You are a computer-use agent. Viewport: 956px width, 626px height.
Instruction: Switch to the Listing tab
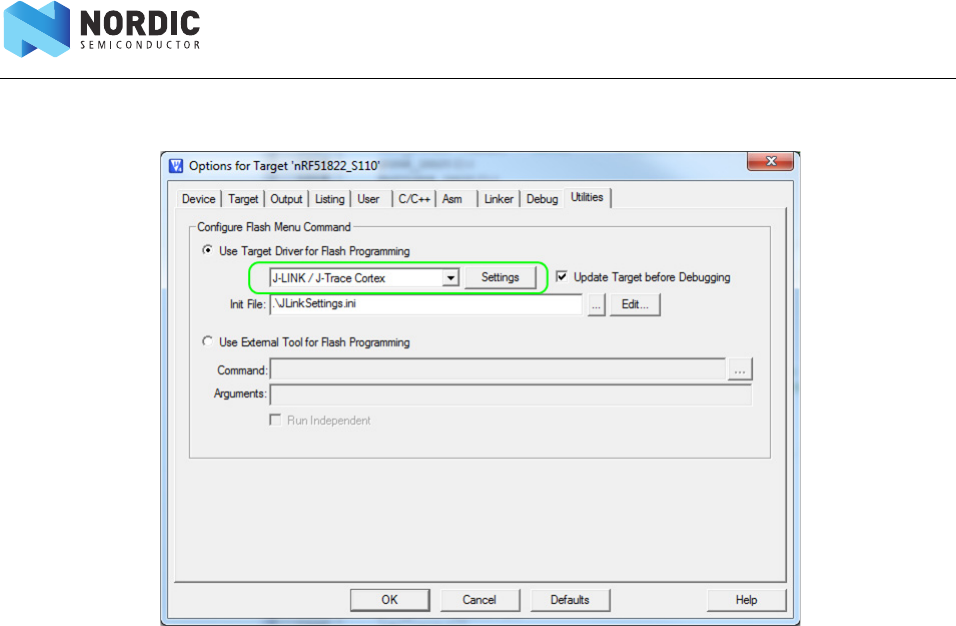pos(329,199)
